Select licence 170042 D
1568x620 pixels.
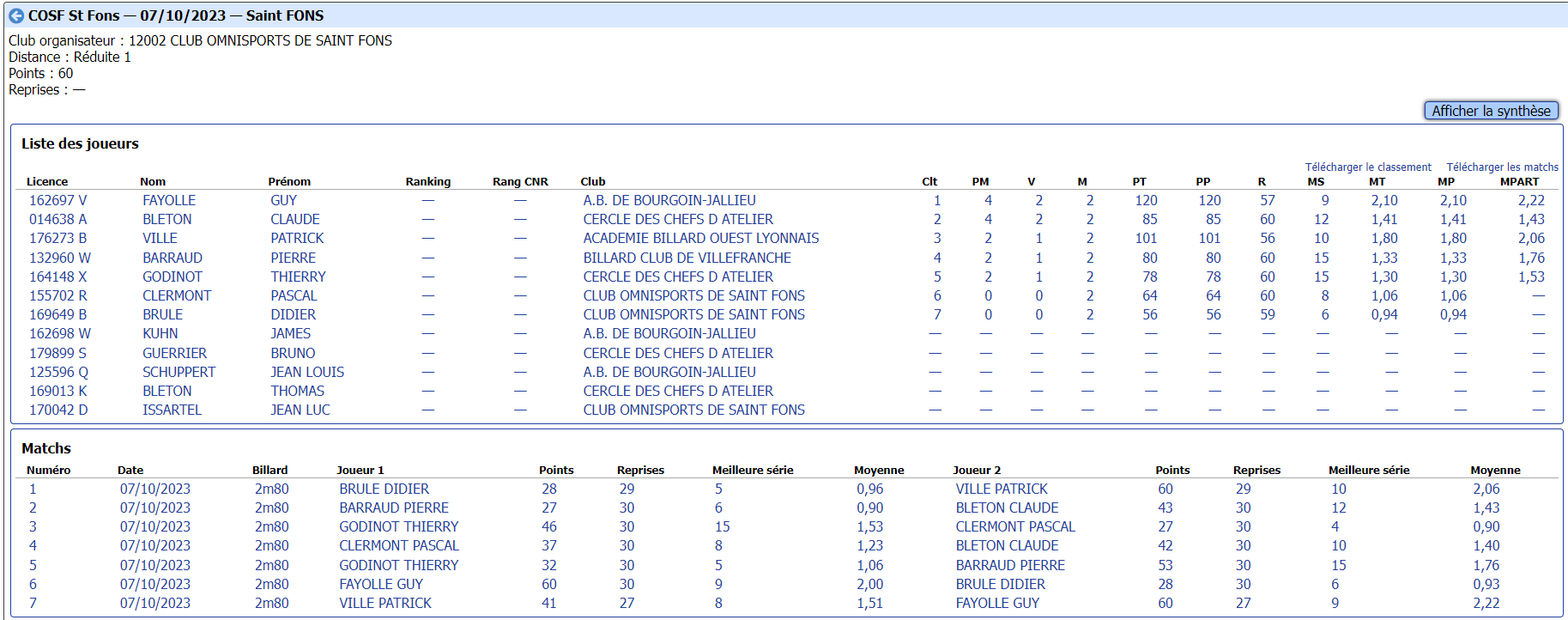click(58, 410)
